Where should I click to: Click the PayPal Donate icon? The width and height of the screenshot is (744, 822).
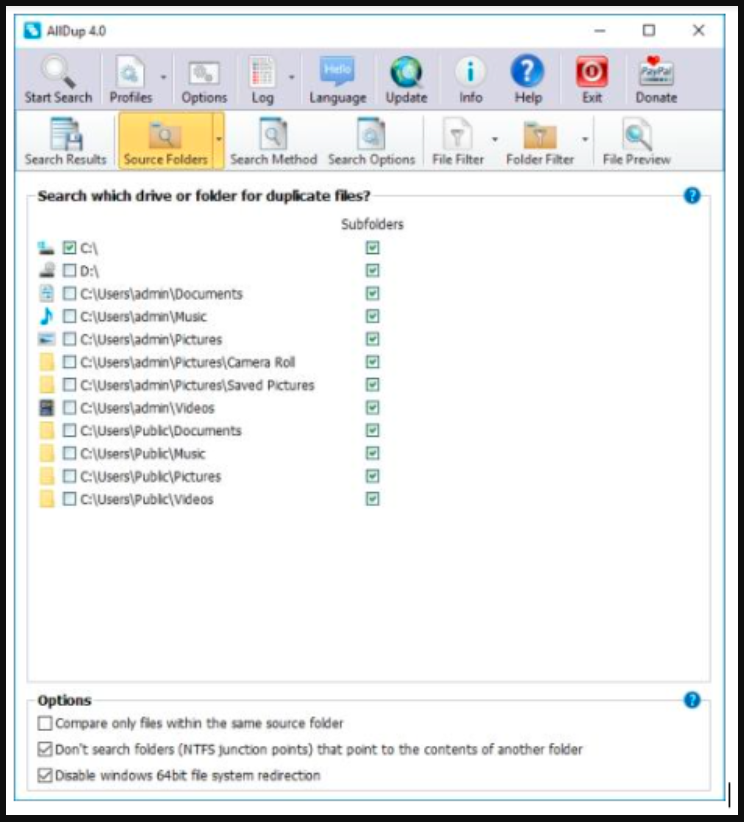[x=656, y=71]
